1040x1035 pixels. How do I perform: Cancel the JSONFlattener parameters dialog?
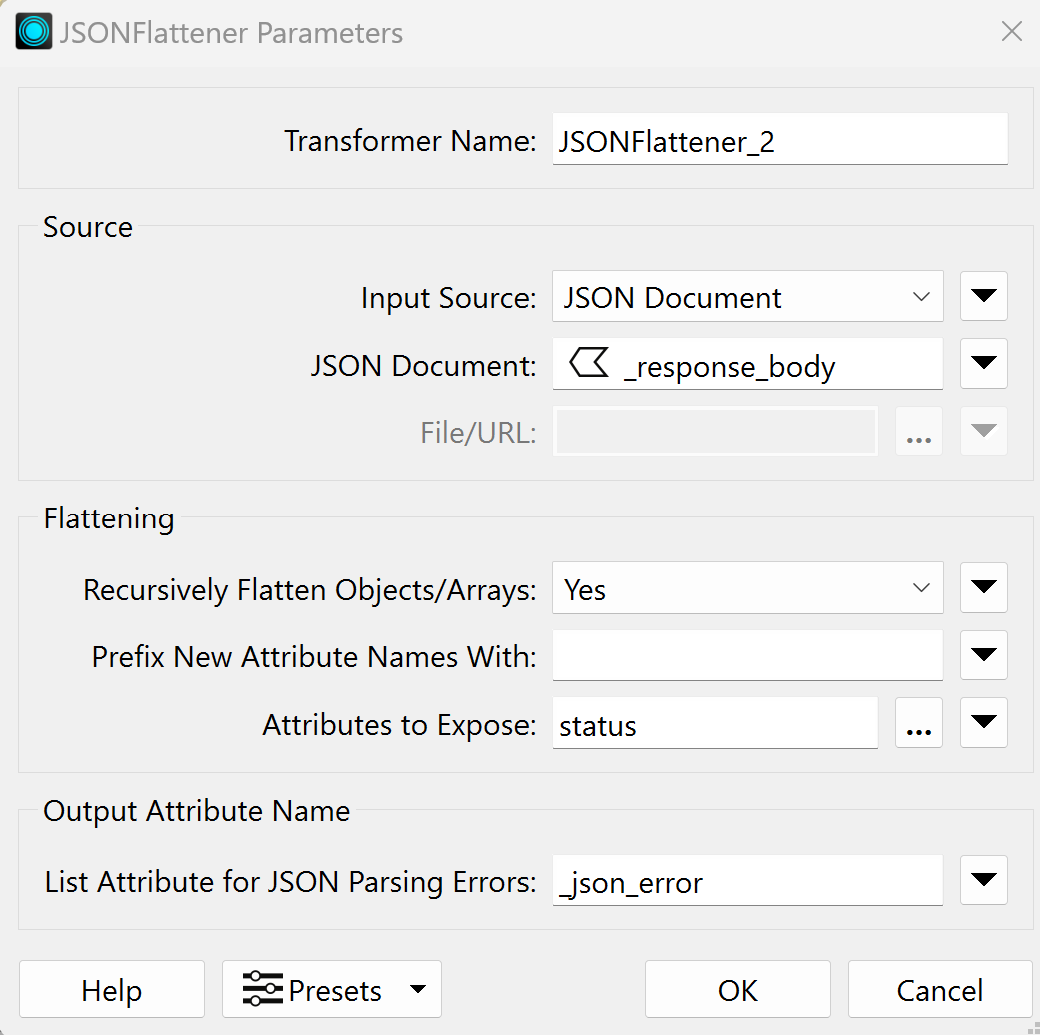[x=939, y=990]
